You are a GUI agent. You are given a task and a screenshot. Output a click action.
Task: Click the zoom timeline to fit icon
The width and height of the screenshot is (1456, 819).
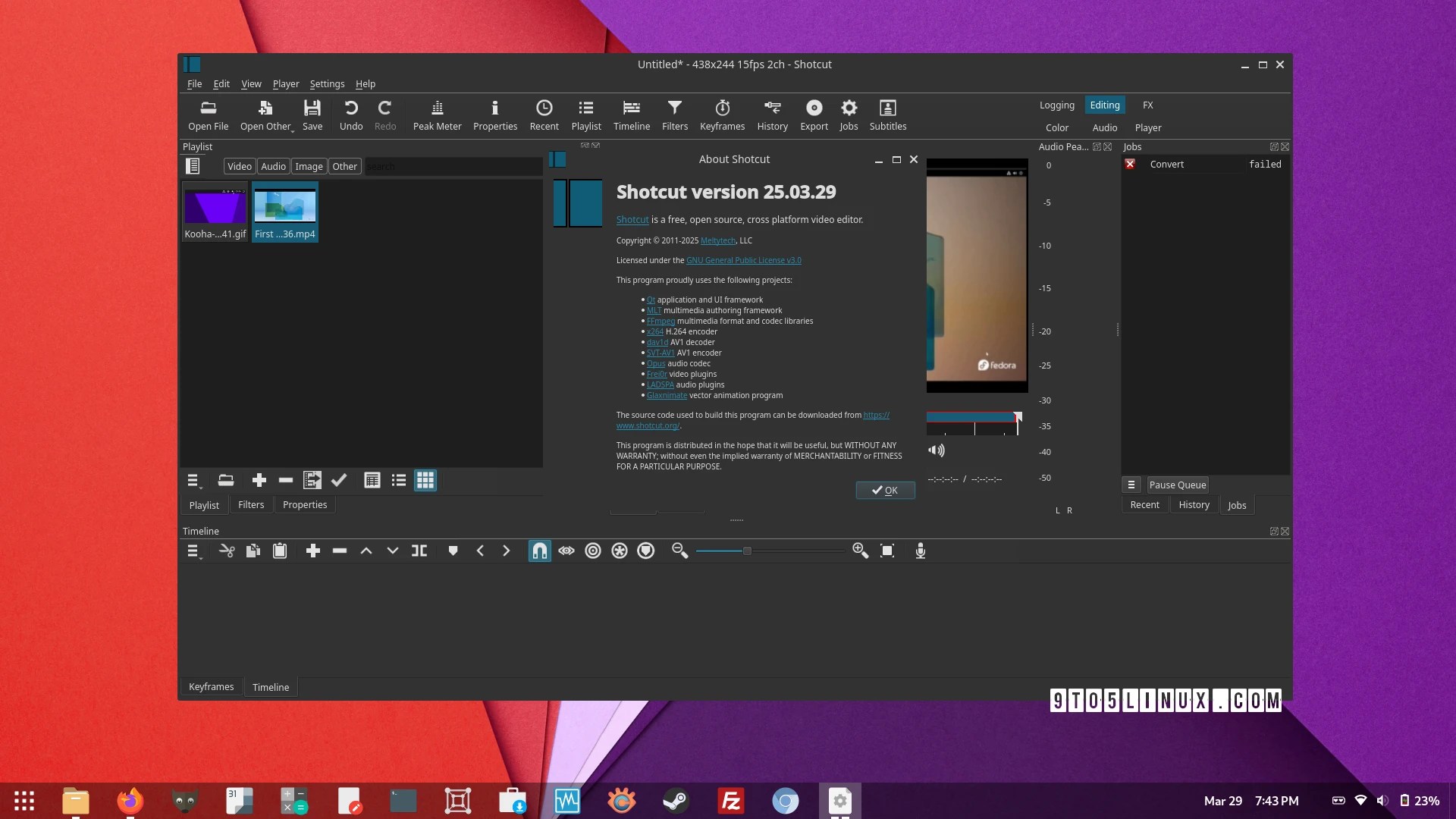coord(887,551)
